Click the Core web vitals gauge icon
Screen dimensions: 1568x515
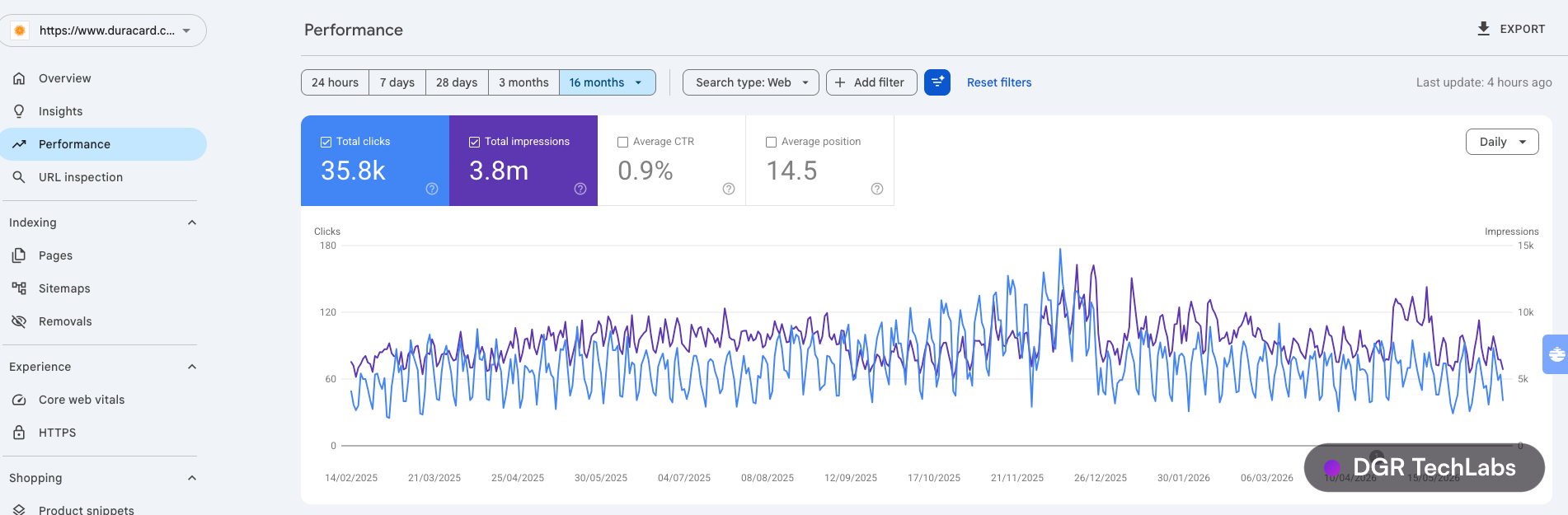point(19,400)
